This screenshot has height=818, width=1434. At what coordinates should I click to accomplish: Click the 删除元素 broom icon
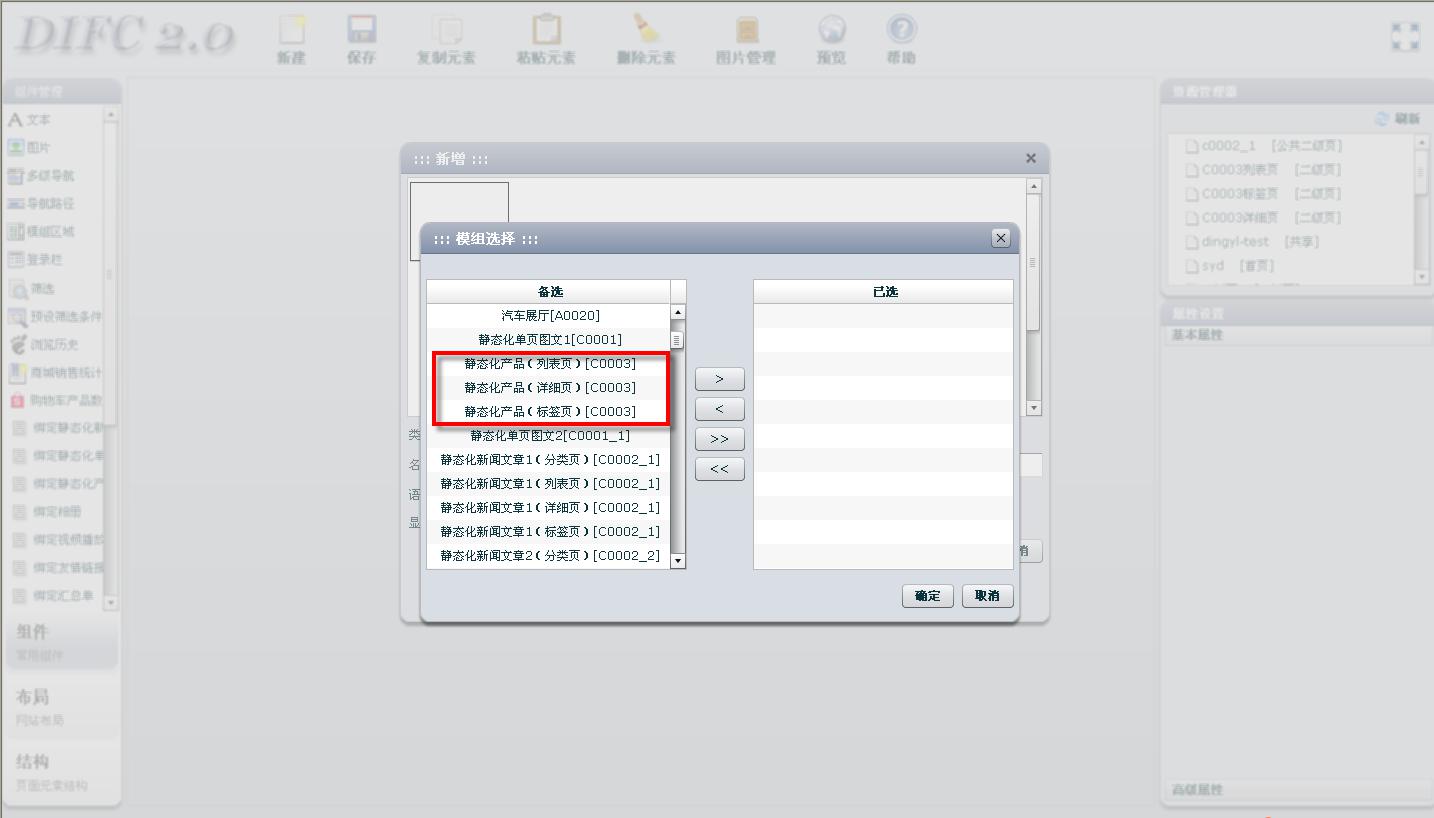tap(646, 31)
